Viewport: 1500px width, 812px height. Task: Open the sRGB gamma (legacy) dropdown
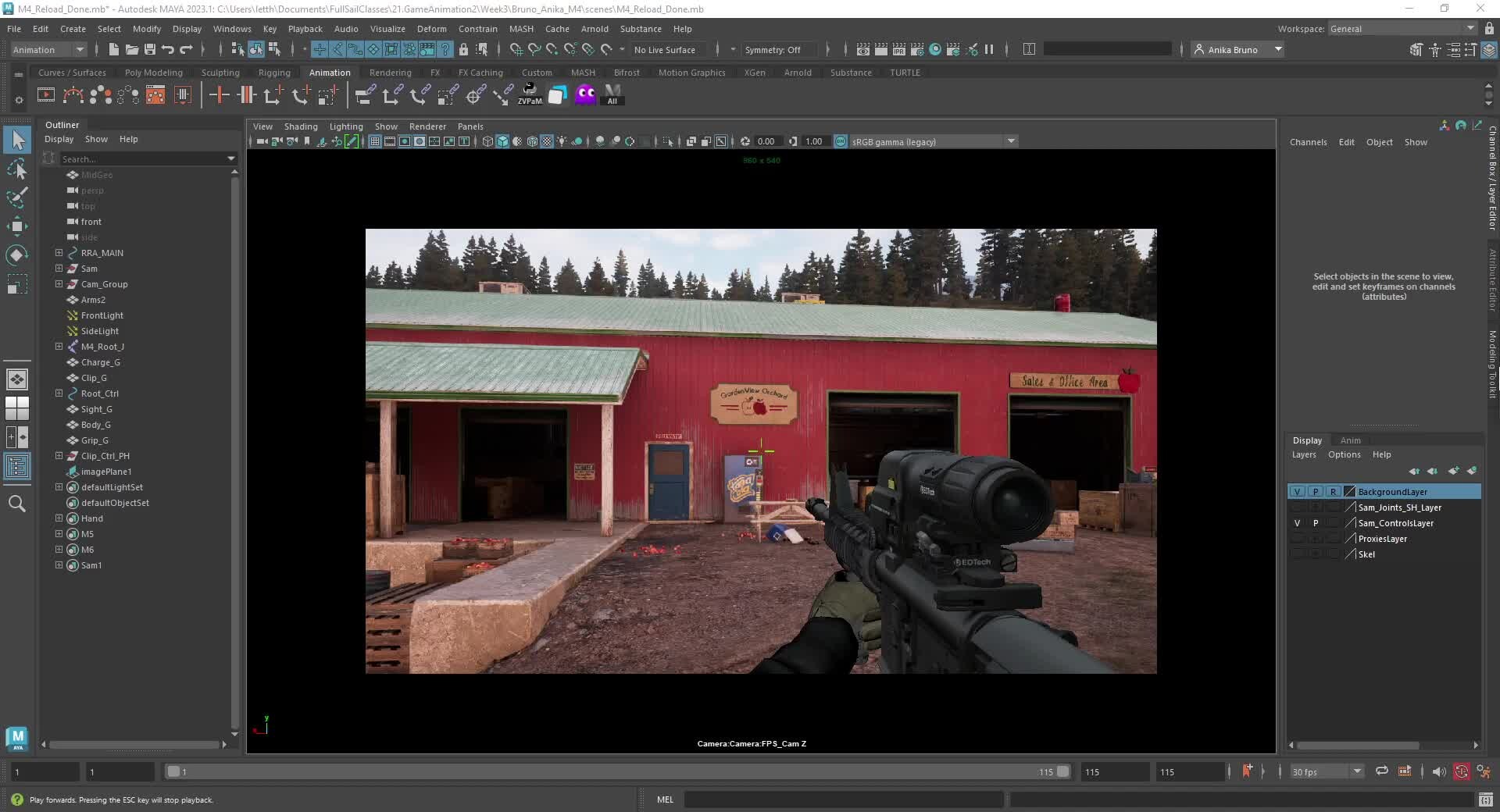tap(1011, 141)
